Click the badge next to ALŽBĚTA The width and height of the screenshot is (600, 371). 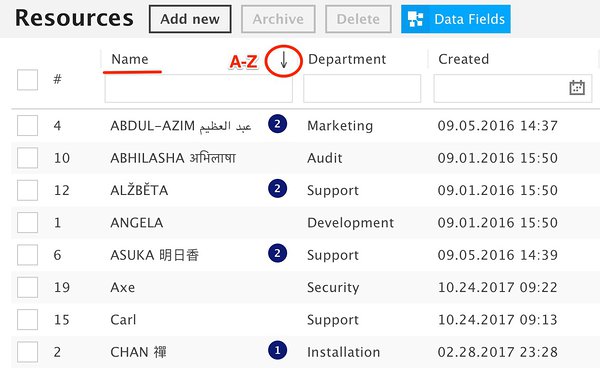[277, 189]
